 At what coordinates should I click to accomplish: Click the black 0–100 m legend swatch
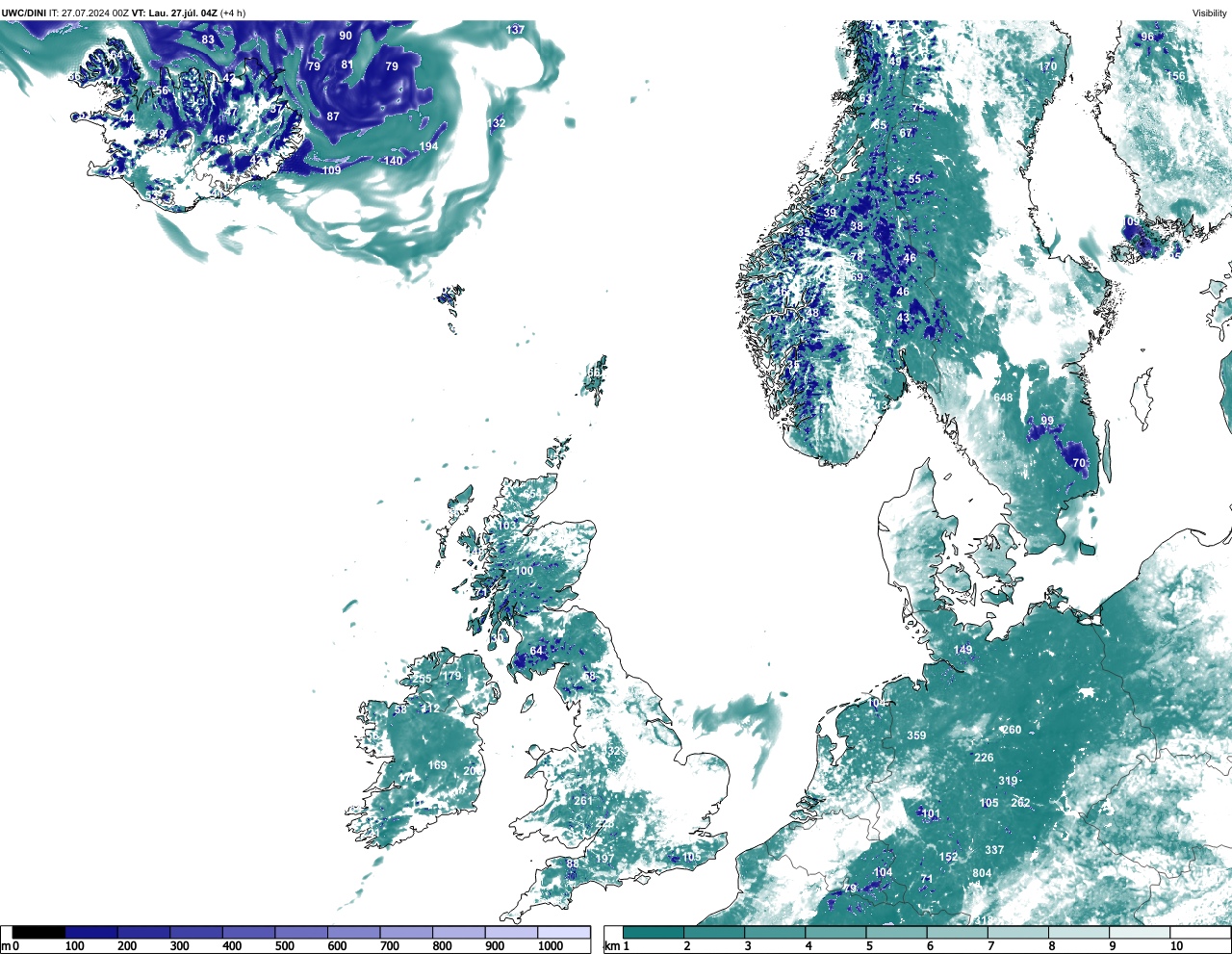tap(38, 932)
